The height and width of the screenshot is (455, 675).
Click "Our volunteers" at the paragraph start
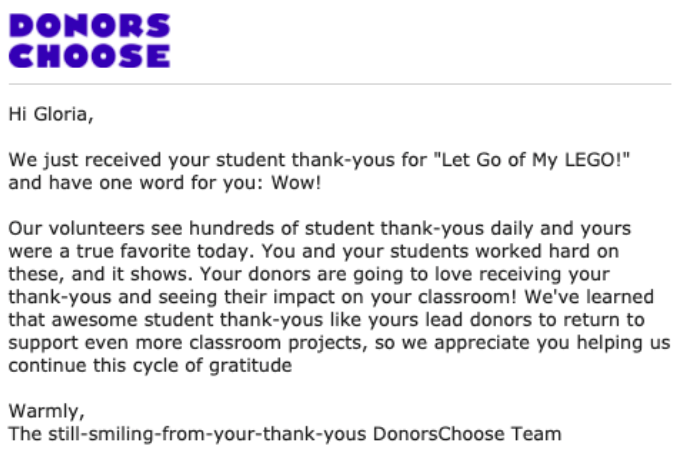(x=76, y=229)
